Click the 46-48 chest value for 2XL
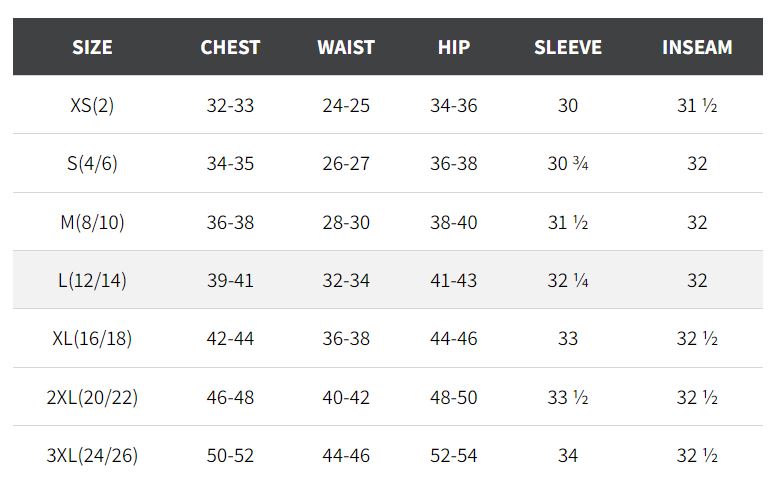This screenshot has width=772, height=488. tap(230, 397)
